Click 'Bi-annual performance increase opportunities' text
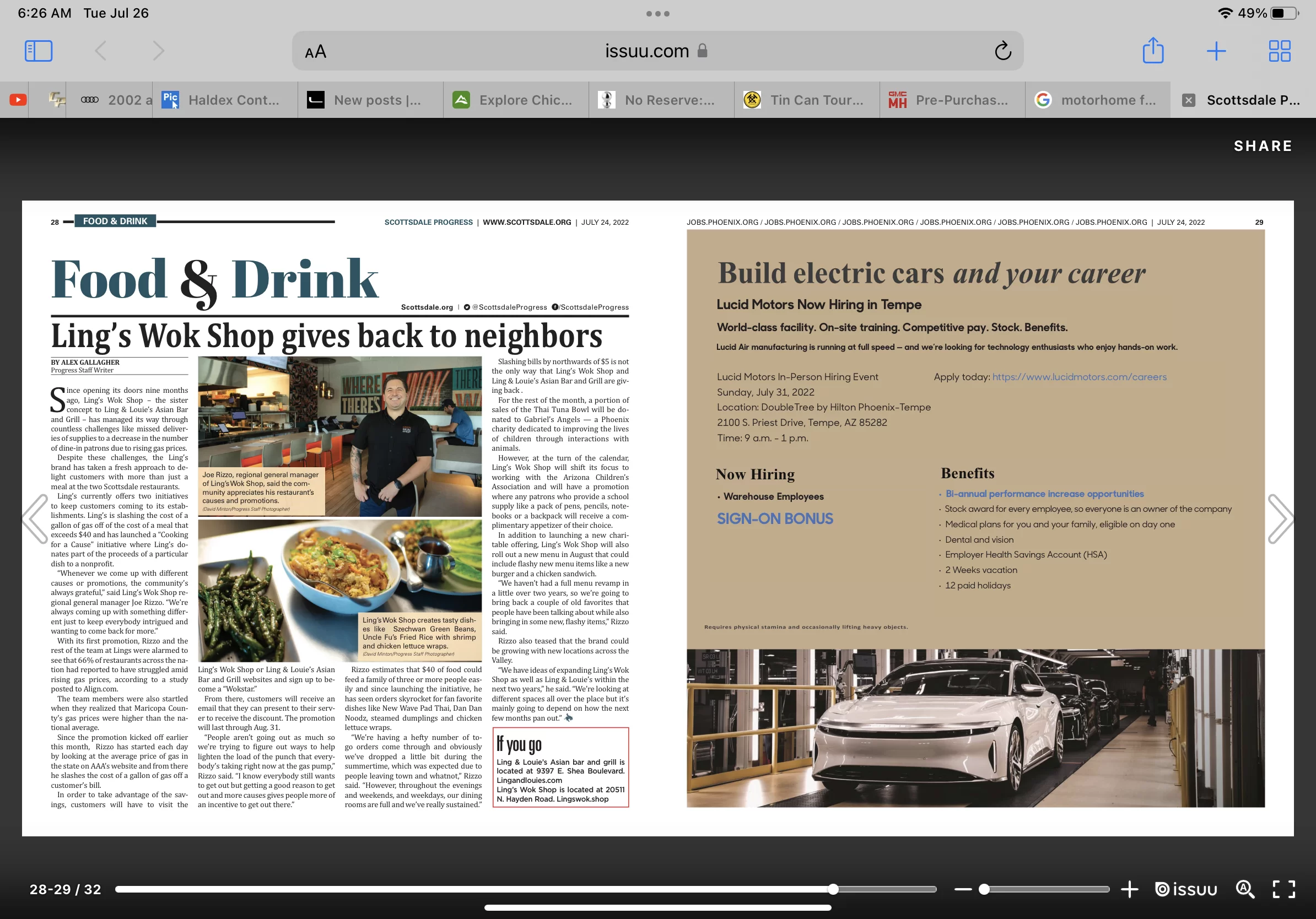Viewport: 1316px width, 919px height. coord(1044,494)
